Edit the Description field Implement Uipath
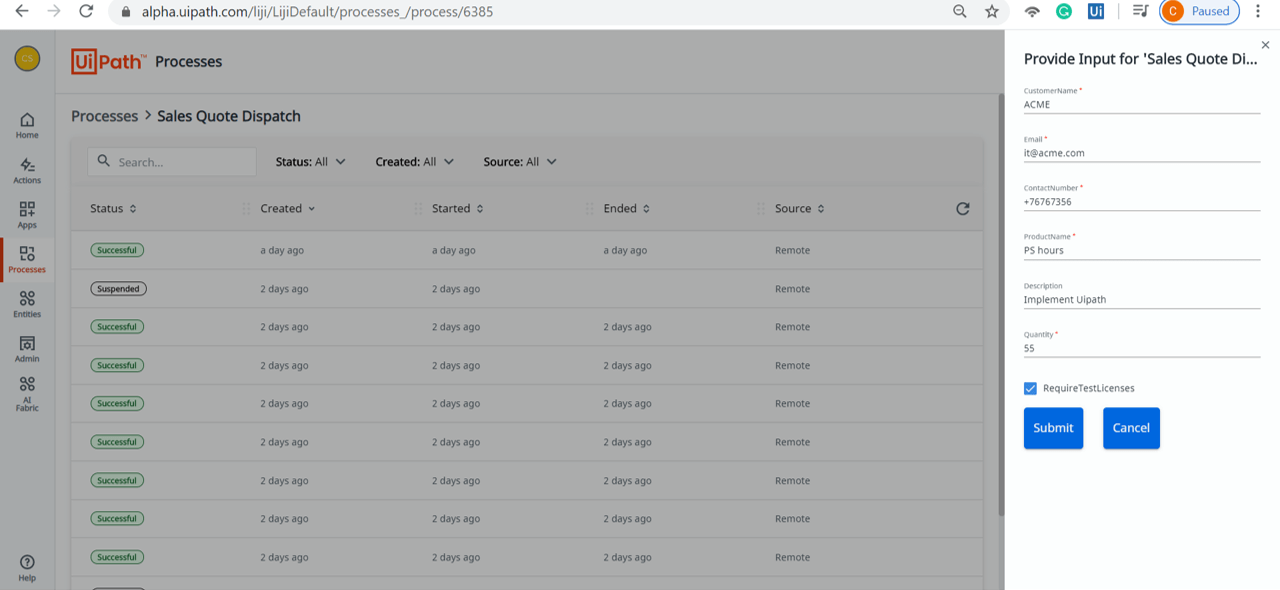1280x590 pixels. [x=1142, y=299]
